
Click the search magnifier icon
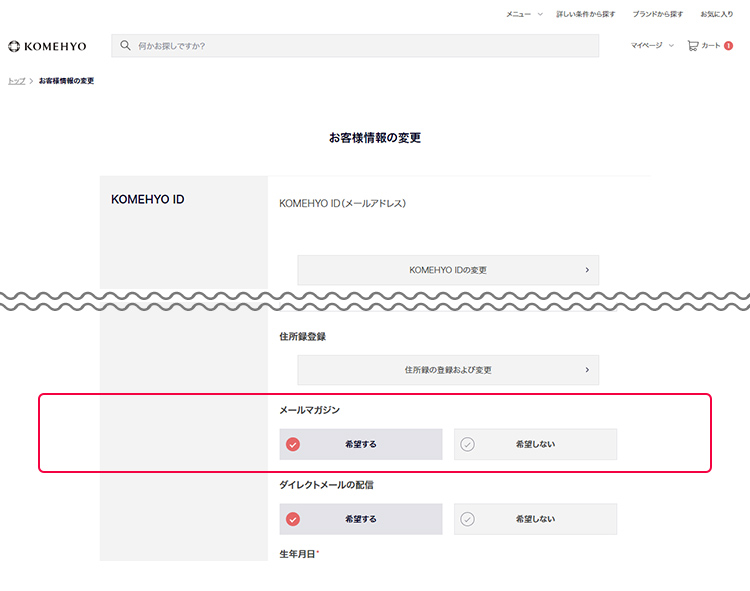click(126, 46)
